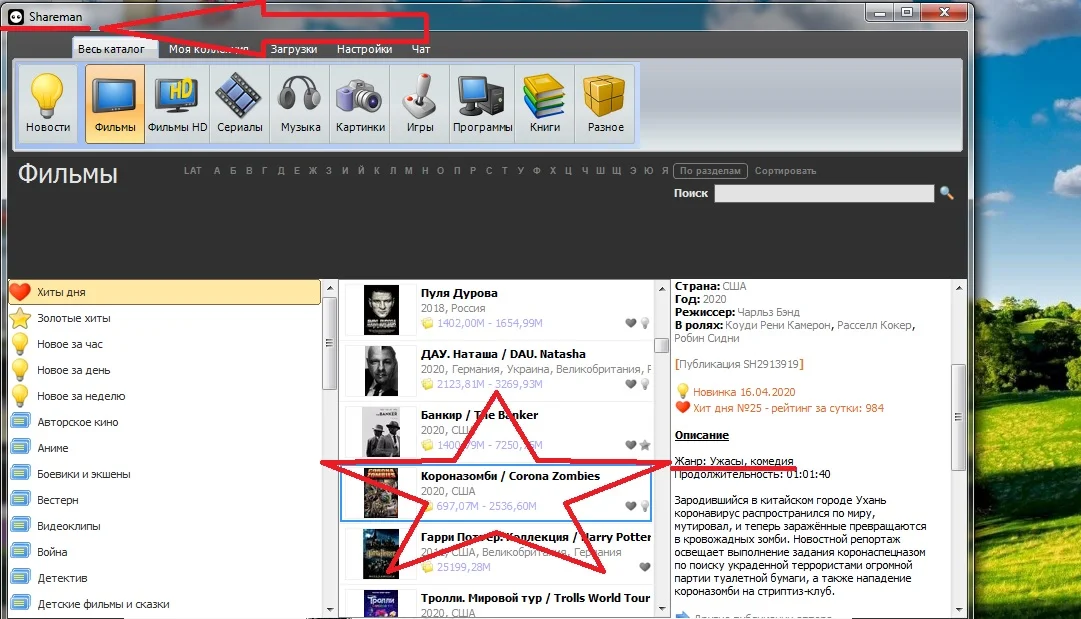Open the Картинки section
1081x619 pixels.
[358, 102]
